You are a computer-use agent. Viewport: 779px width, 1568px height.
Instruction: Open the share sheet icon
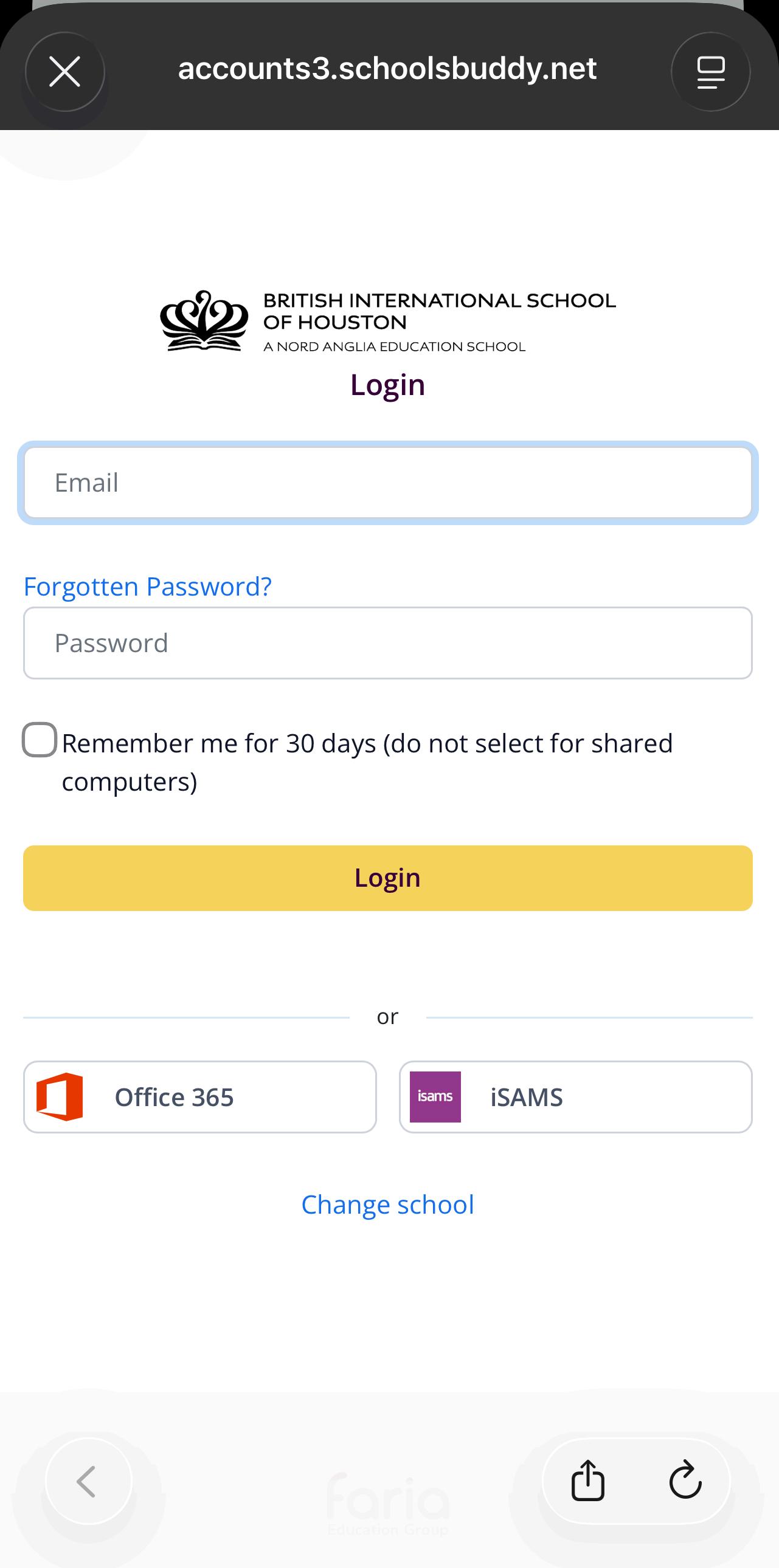pos(588,1481)
